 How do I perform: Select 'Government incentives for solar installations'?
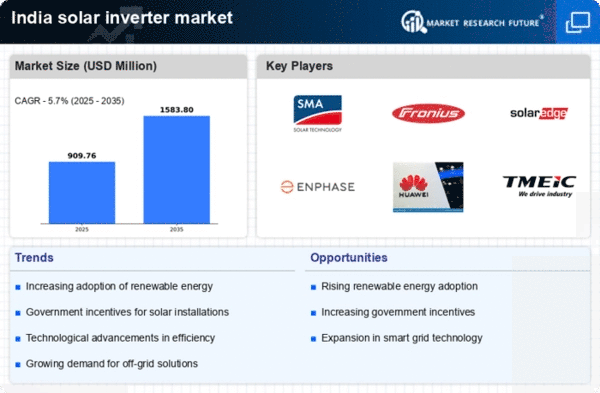click(x=127, y=312)
